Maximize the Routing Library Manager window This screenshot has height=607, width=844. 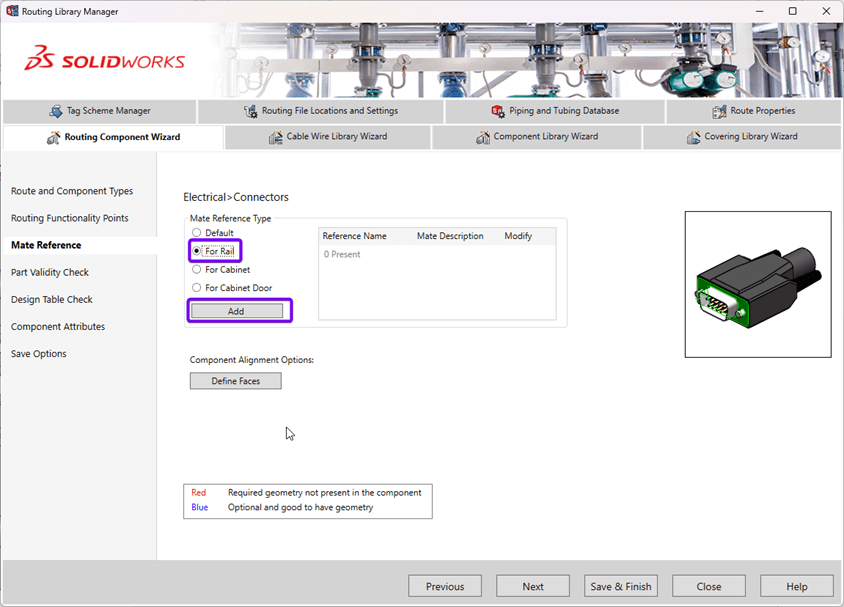coord(793,11)
